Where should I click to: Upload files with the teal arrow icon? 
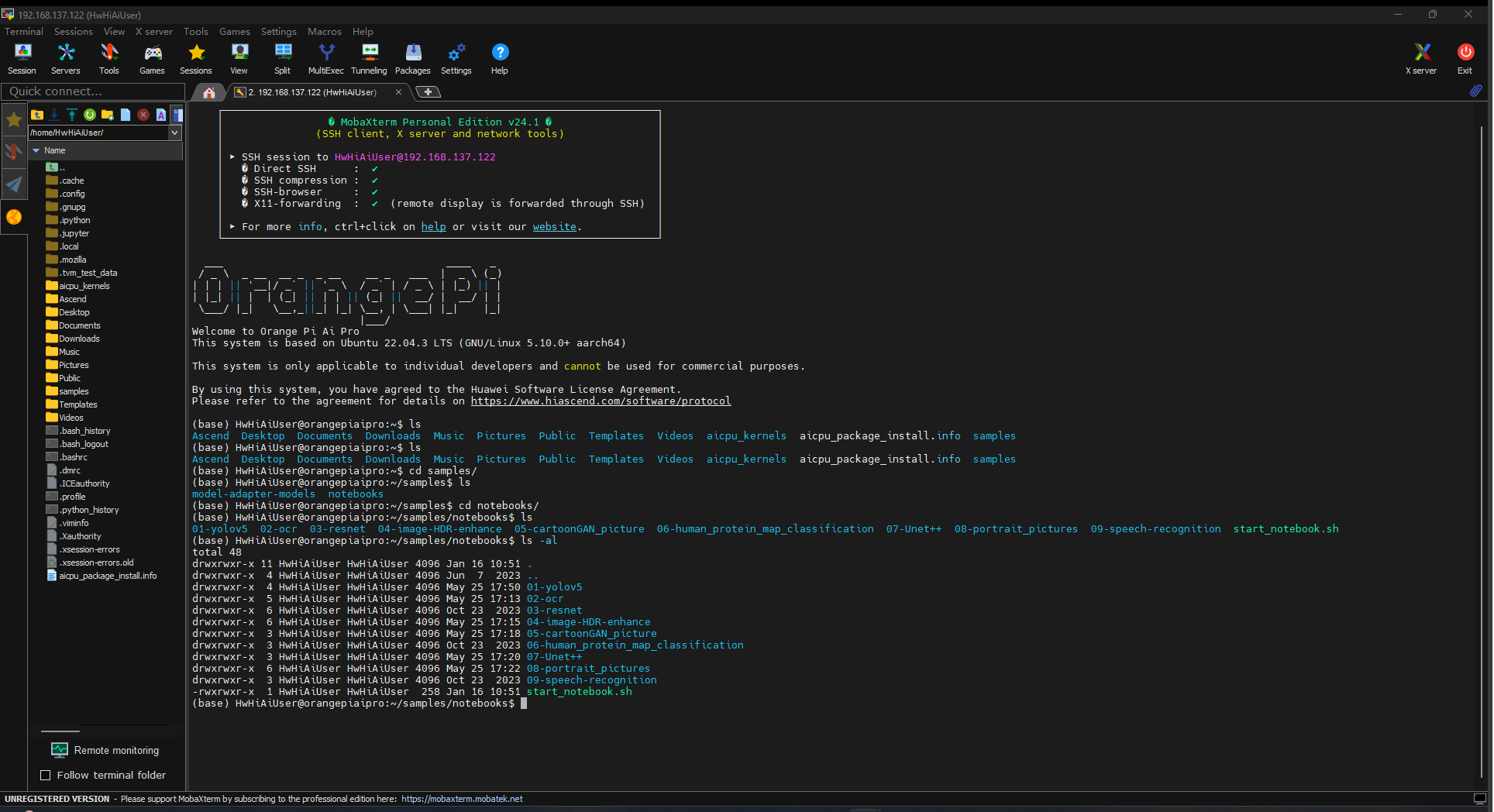[72, 115]
